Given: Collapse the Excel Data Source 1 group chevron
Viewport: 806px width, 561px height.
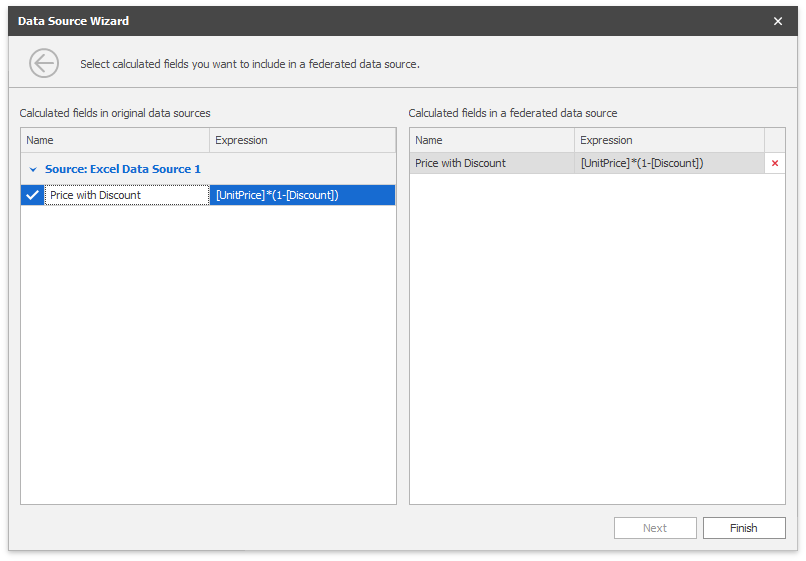Looking at the screenshot, I should coord(32,170).
